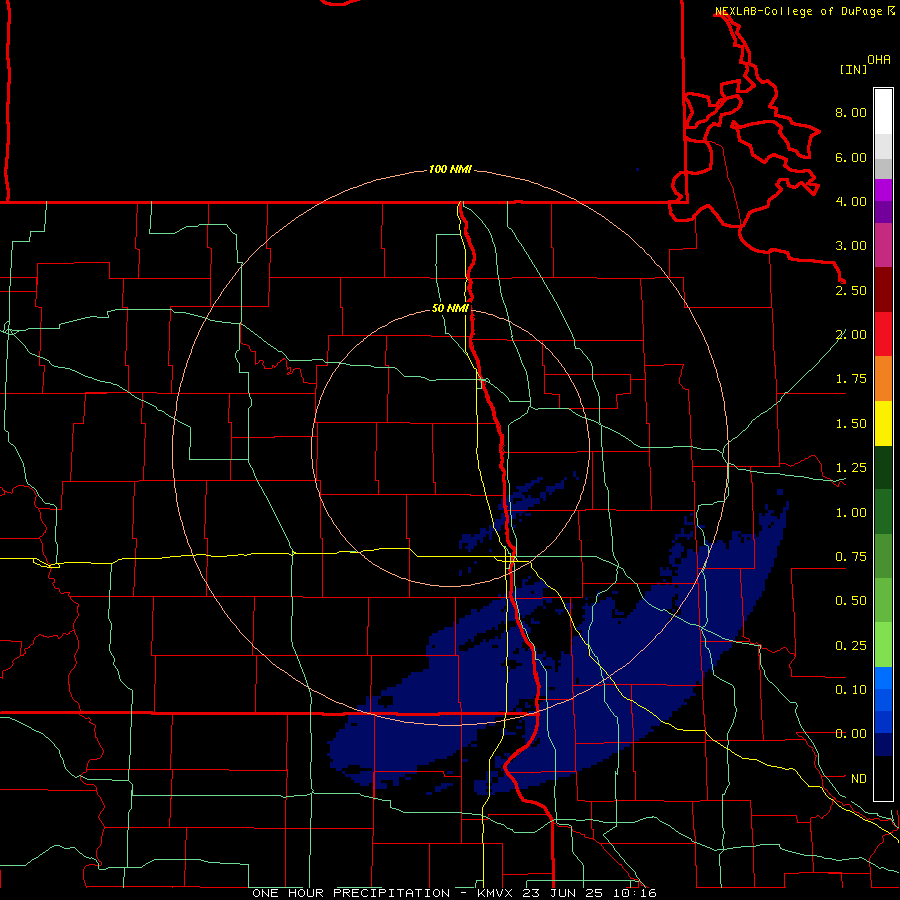Image resolution: width=900 pixels, height=900 pixels.
Task: Click the 1.75 legend value
Action: [851, 379]
